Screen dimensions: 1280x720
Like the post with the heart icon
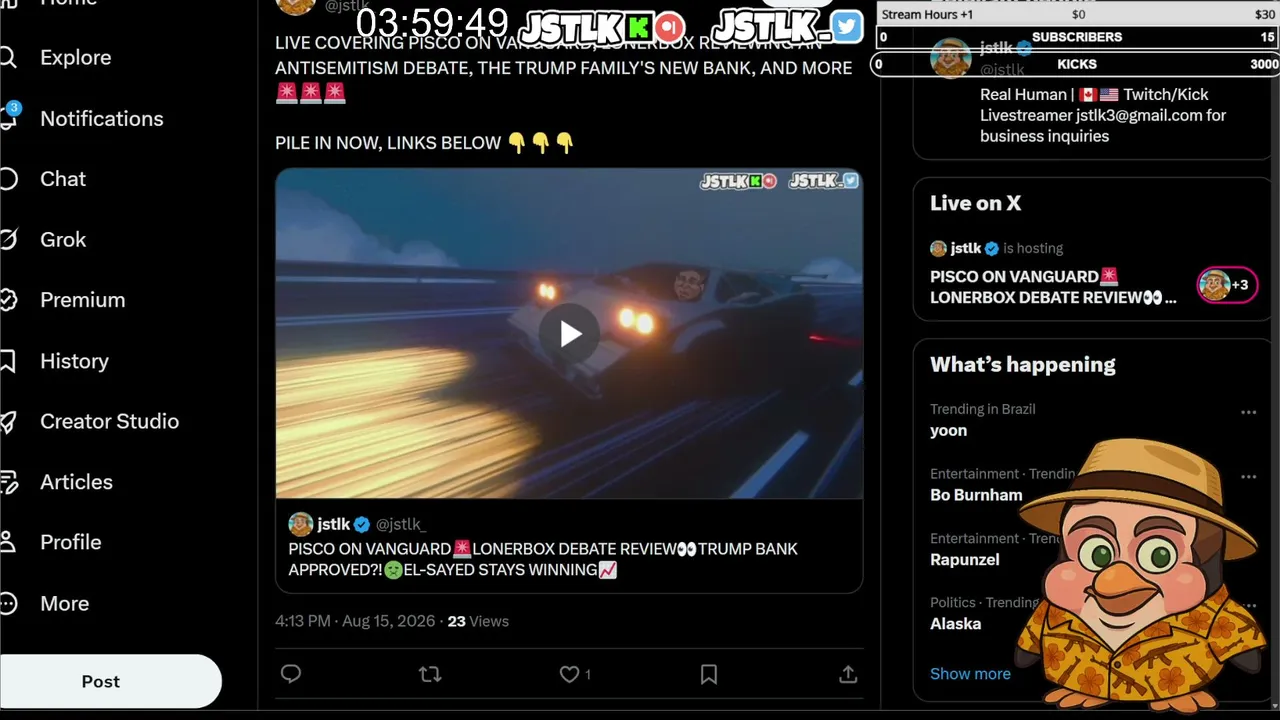(569, 674)
